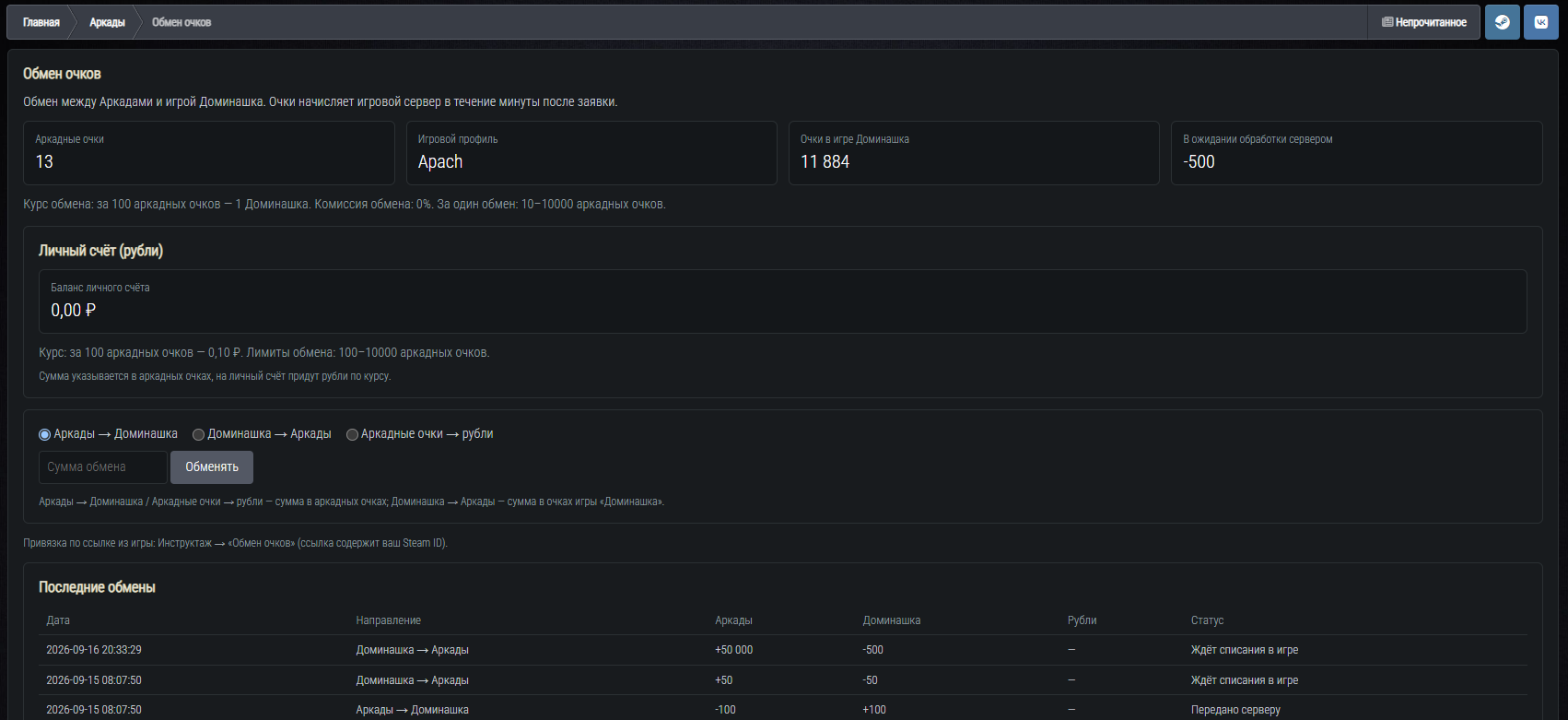
Task: Click the Аркадные очки balance card
Action: pyautogui.click(x=209, y=153)
